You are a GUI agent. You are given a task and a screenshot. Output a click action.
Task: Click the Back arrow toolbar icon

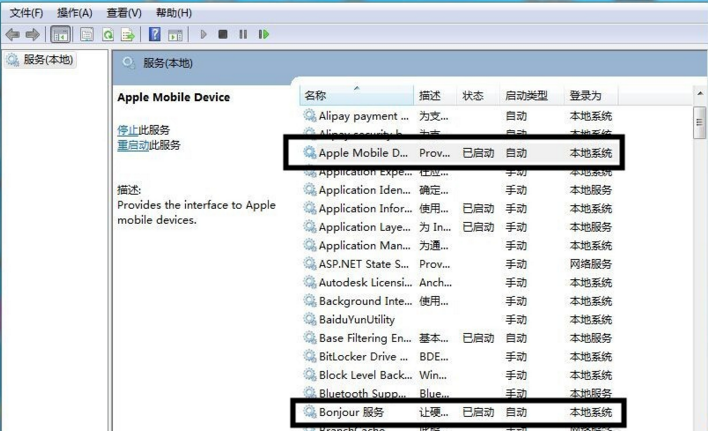(12, 34)
